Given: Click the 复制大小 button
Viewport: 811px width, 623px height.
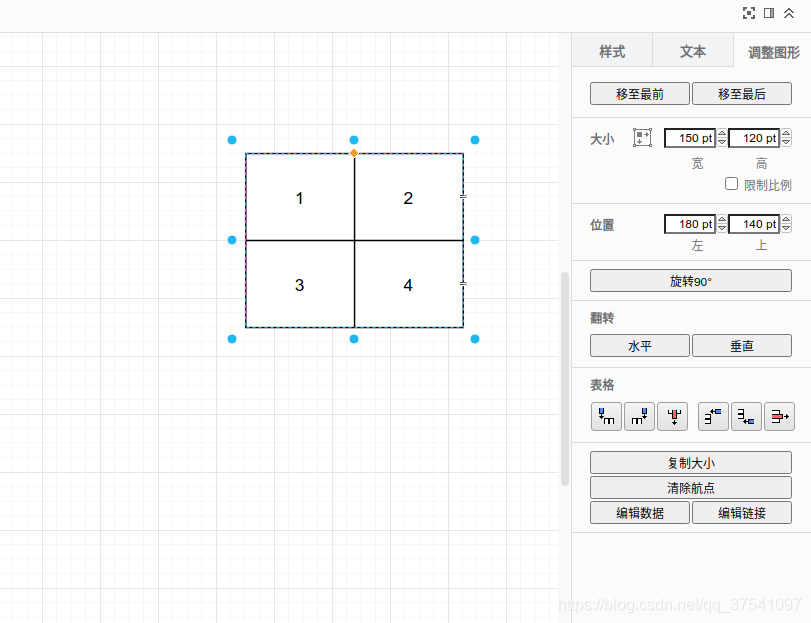Looking at the screenshot, I should pyautogui.click(x=690, y=463).
